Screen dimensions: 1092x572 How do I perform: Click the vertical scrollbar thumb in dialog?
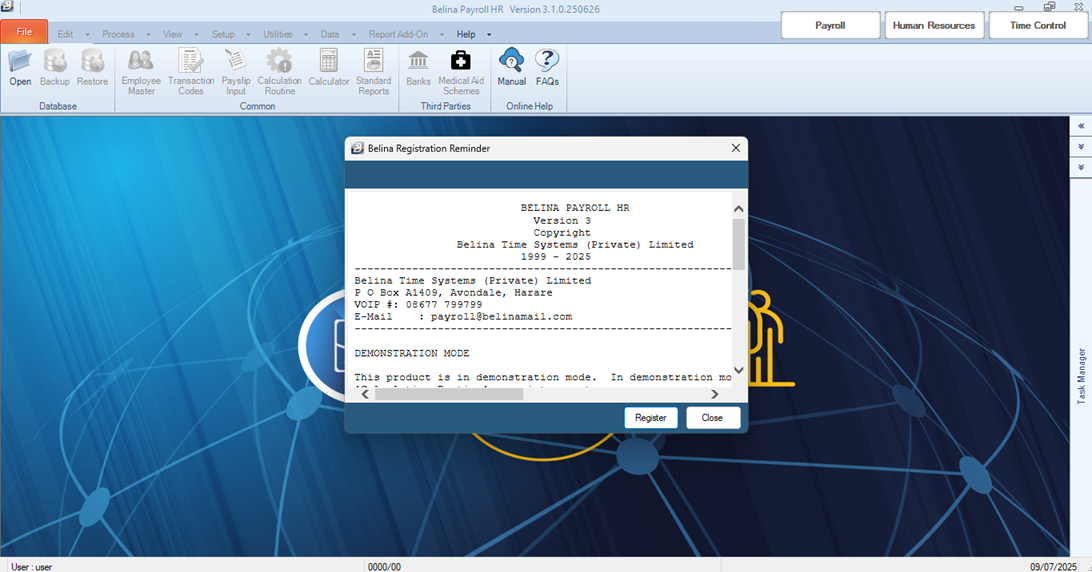739,244
